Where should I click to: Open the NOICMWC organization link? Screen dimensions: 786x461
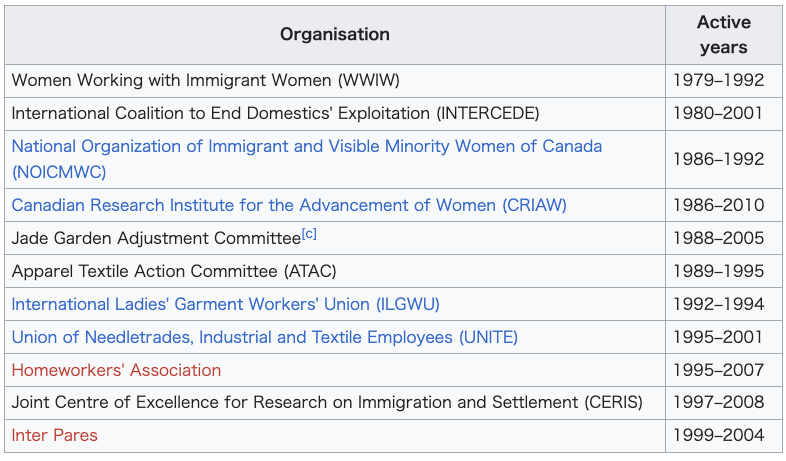[x=306, y=159]
